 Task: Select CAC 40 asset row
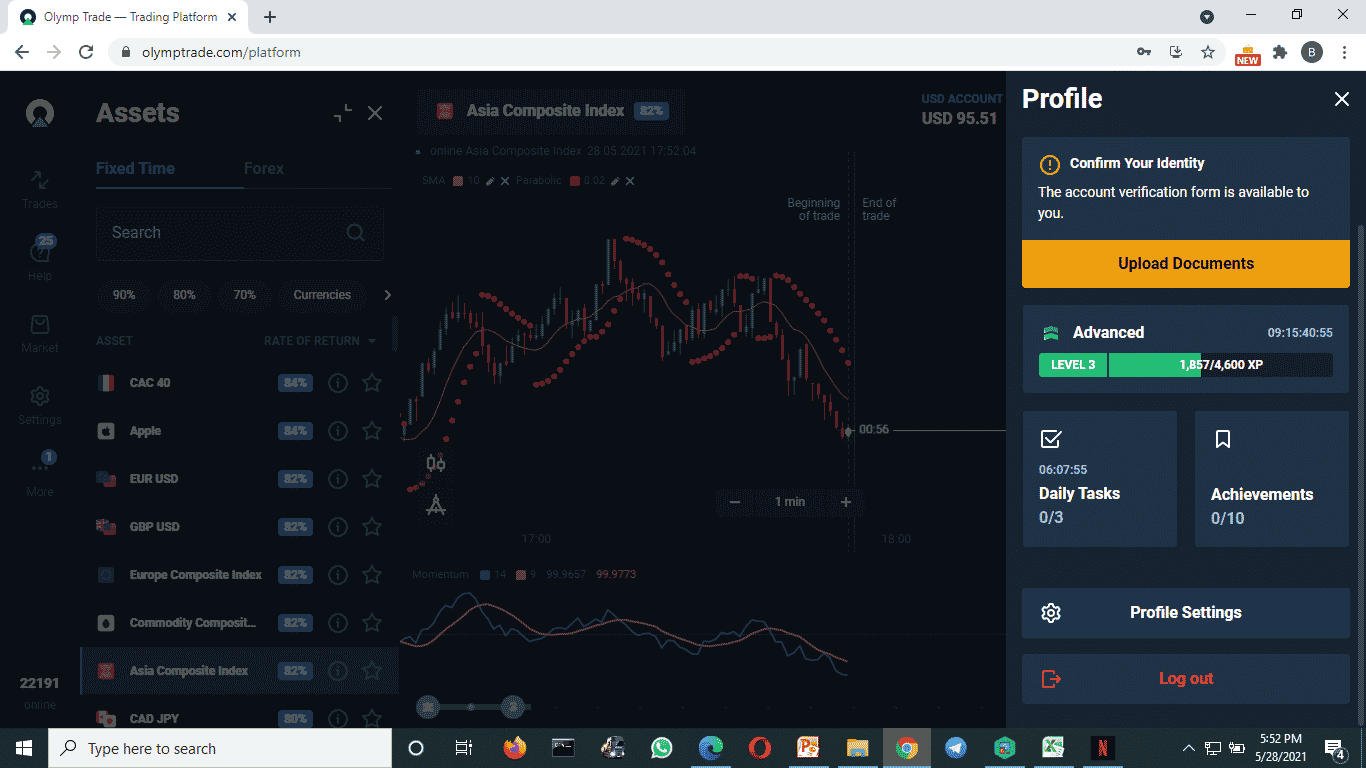click(240, 383)
